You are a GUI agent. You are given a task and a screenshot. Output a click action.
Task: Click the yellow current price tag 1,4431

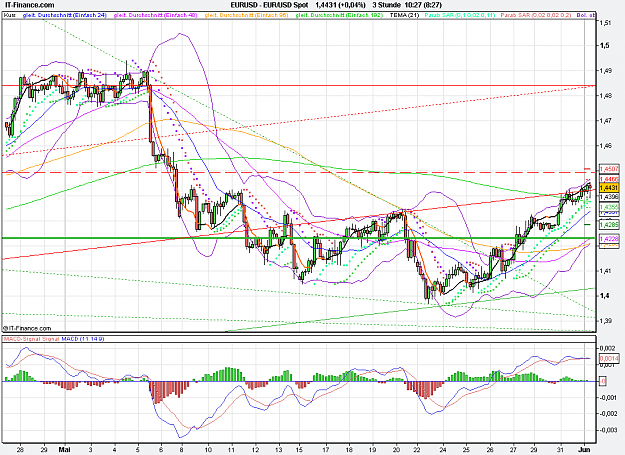(609, 188)
